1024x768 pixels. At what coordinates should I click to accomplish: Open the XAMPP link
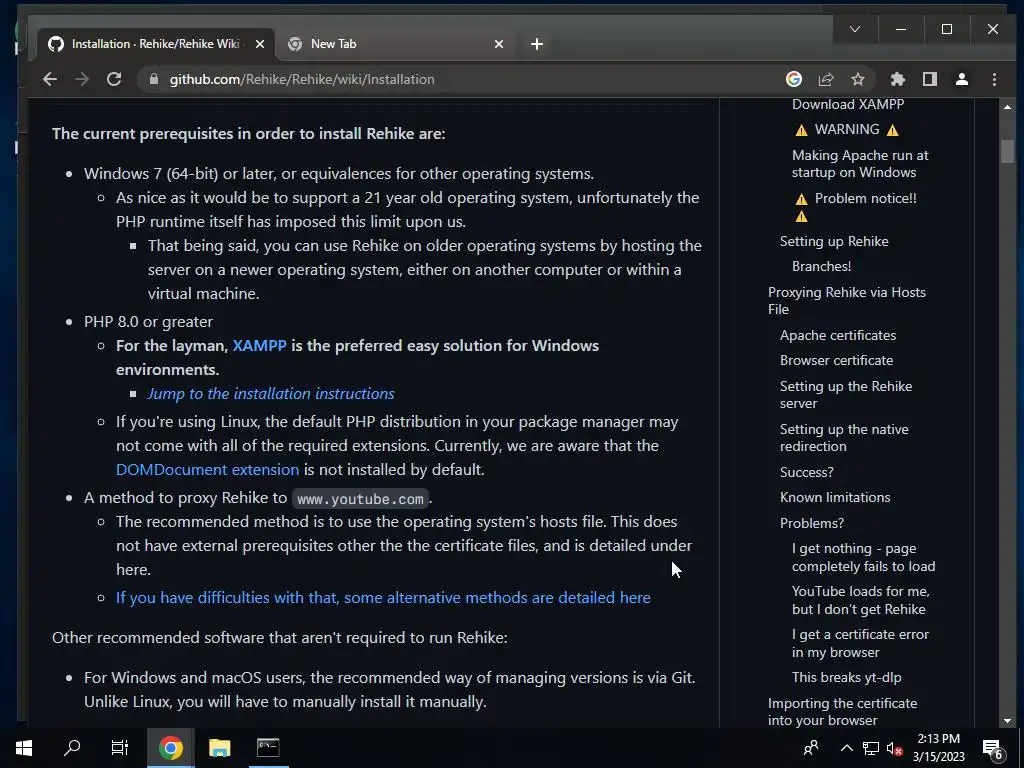point(259,345)
